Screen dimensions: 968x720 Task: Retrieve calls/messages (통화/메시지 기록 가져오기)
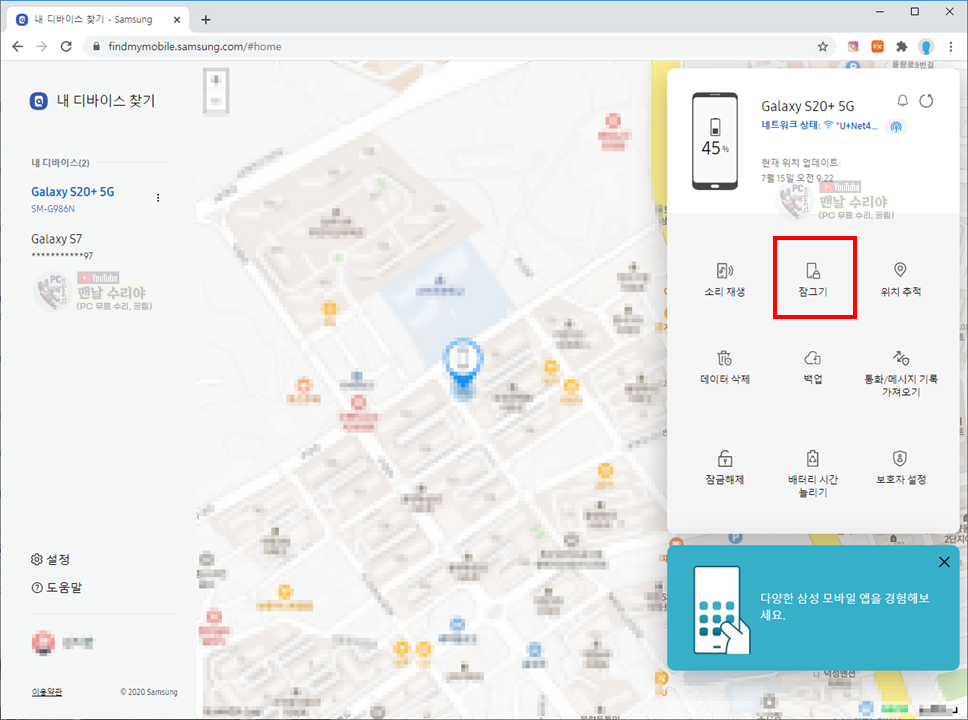tap(901, 374)
